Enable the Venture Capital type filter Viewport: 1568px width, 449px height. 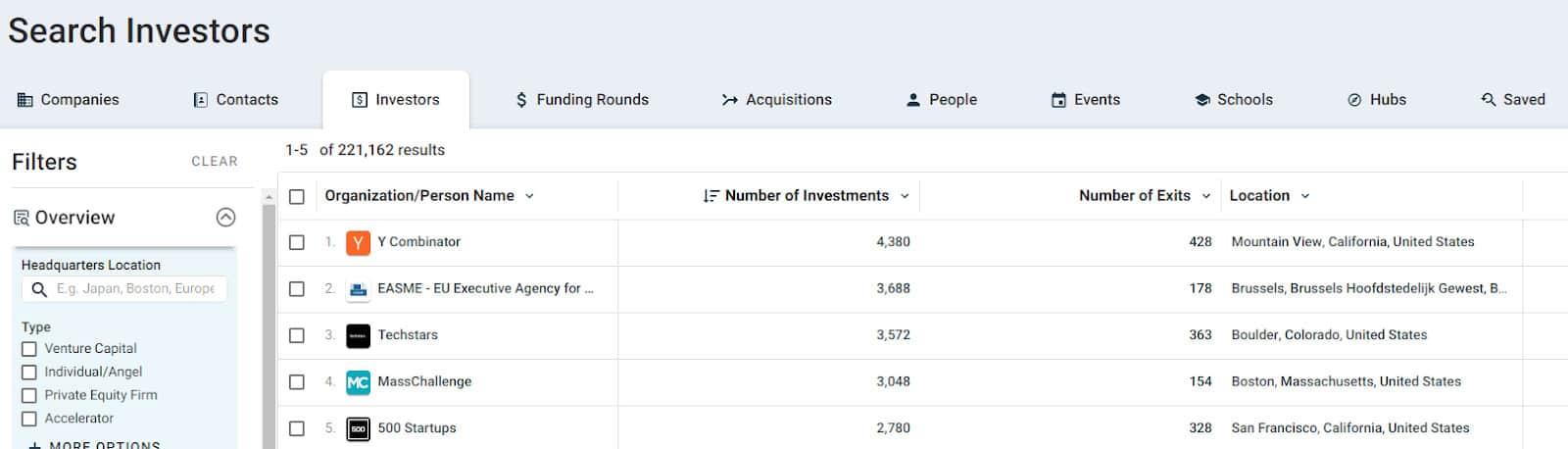pyautogui.click(x=29, y=349)
